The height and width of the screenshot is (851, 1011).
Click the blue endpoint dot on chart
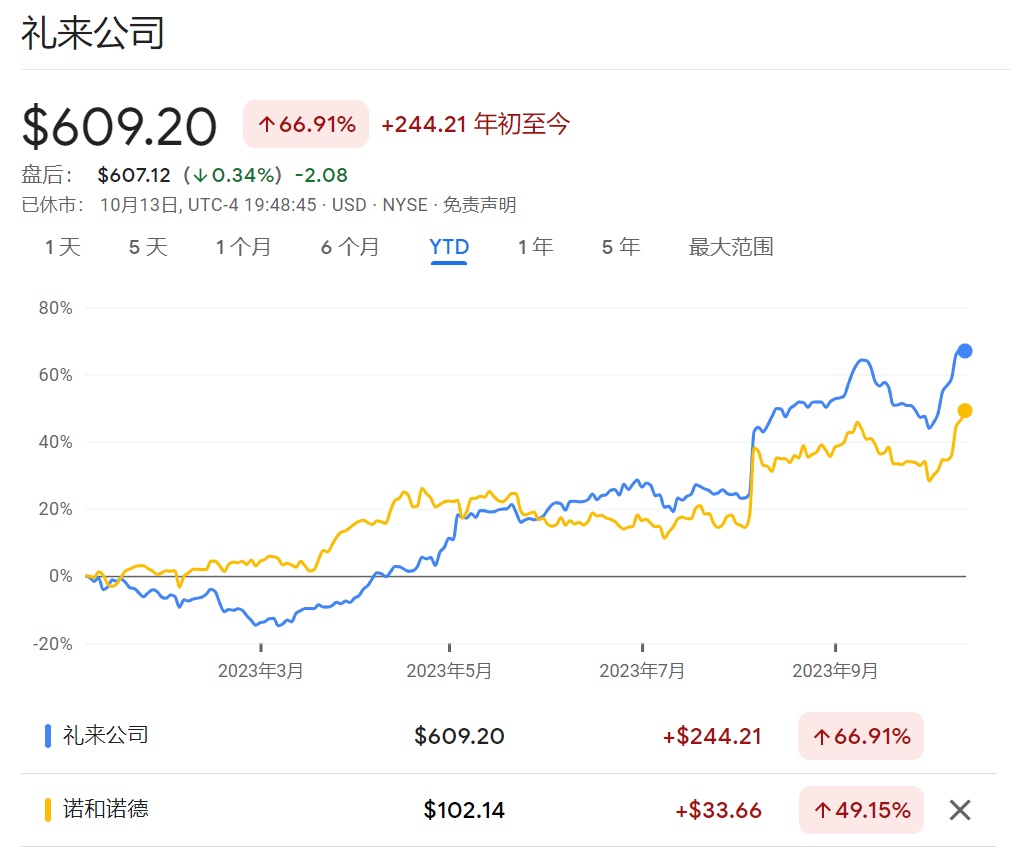point(965,351)
